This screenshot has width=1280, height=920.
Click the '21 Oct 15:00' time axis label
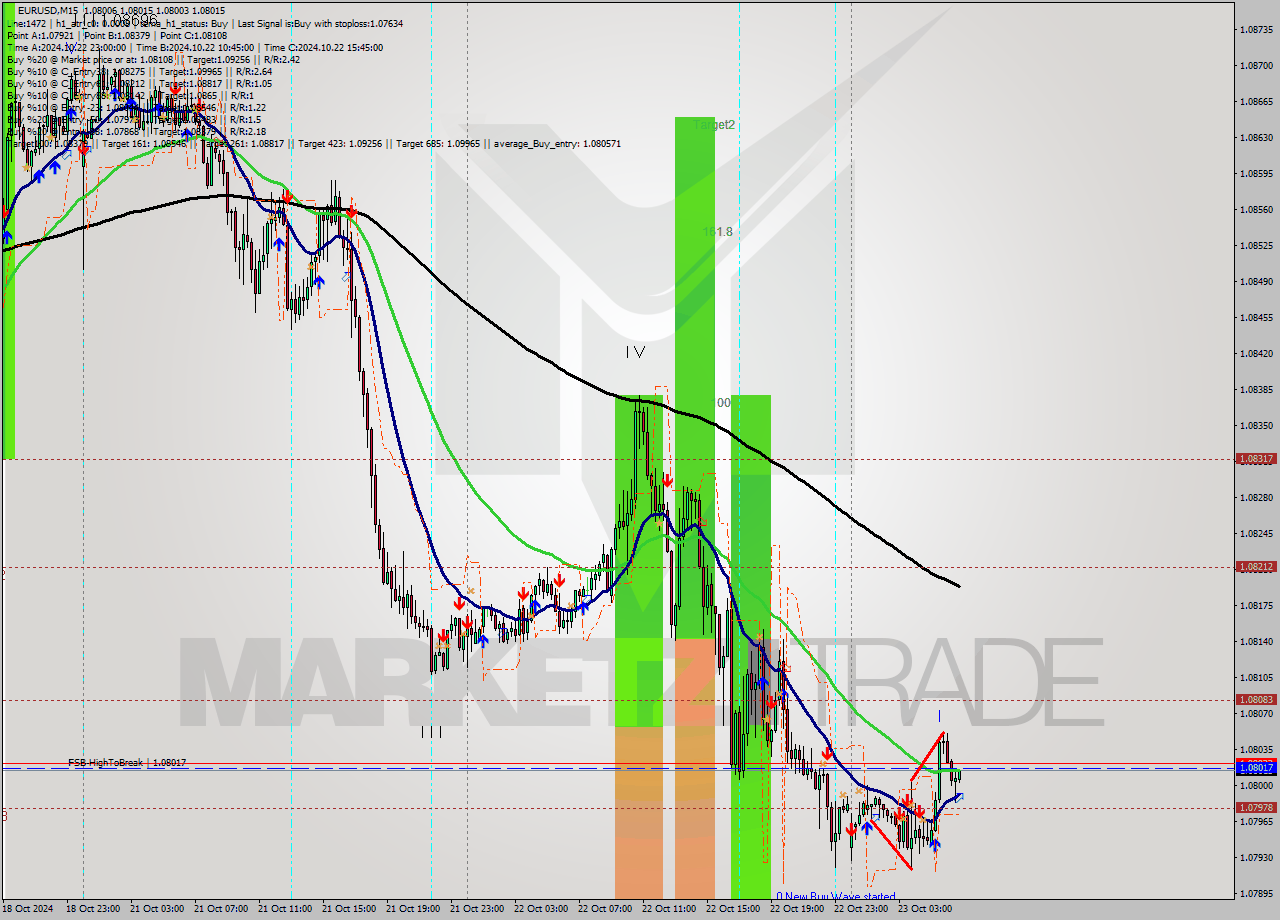349,909
